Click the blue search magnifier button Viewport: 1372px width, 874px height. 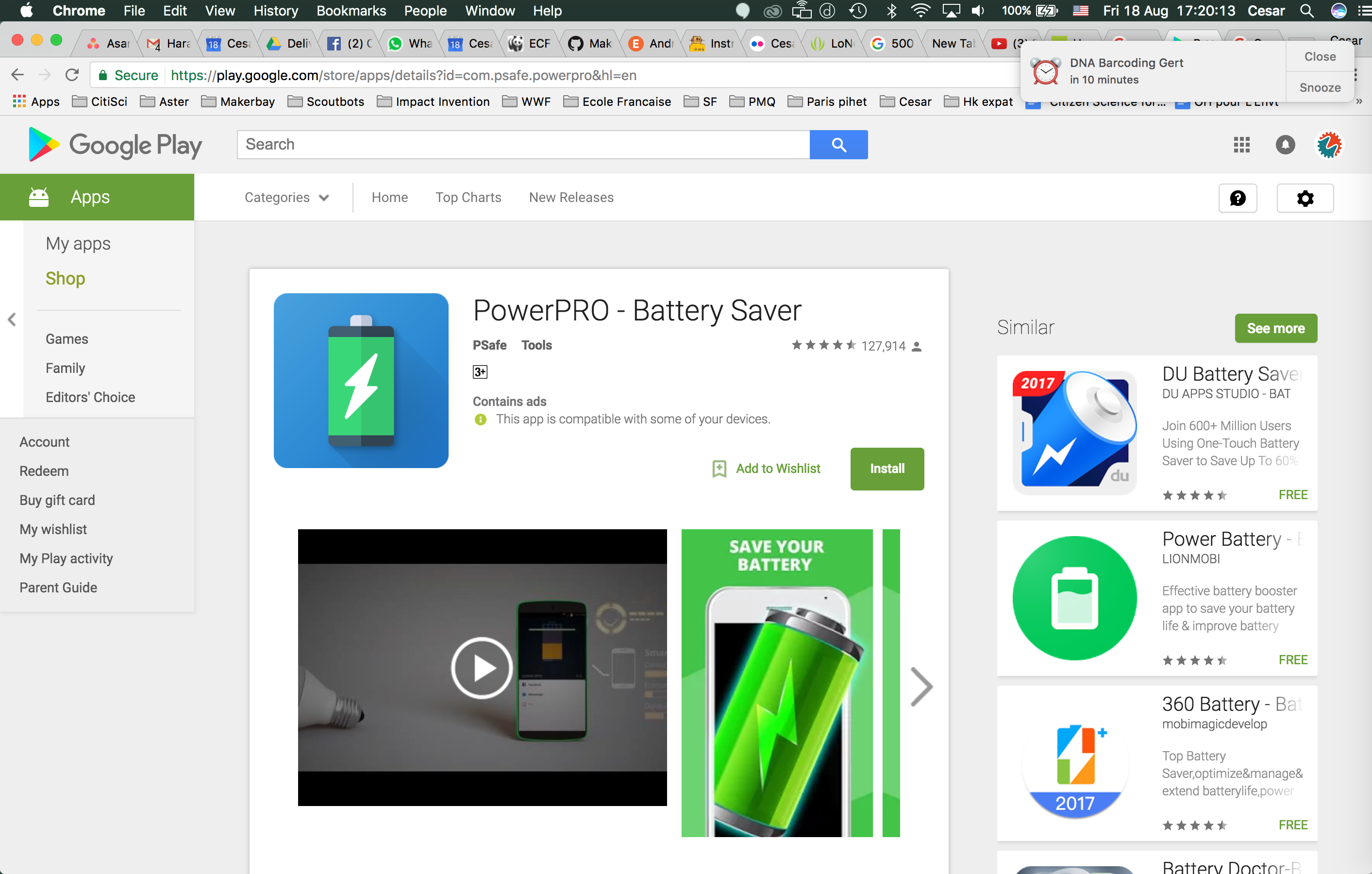pos(838,145)
